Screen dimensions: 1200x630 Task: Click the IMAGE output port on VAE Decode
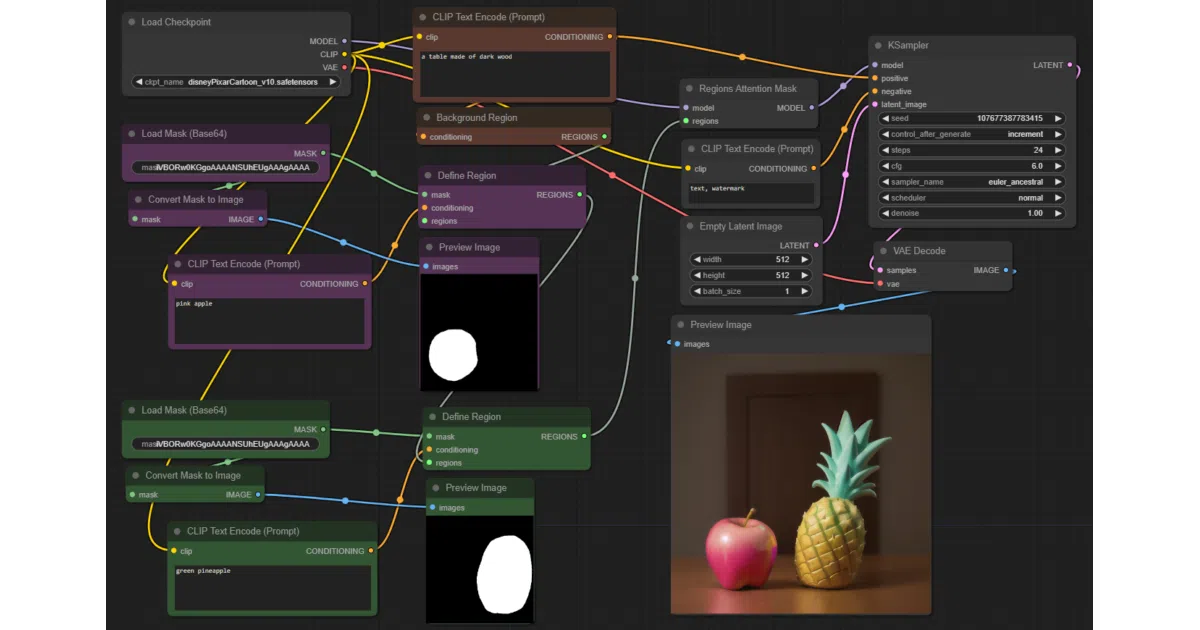click(1006, 270)
